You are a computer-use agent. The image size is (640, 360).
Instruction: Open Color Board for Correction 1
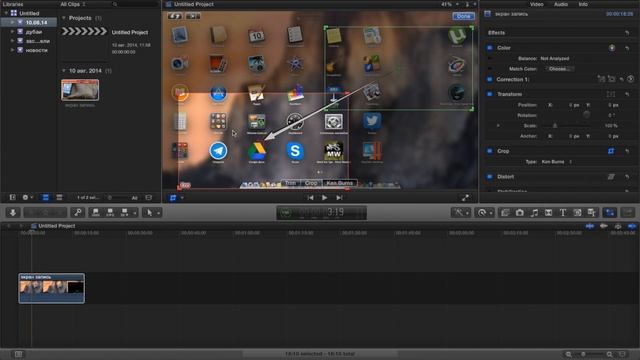(631, 79)
